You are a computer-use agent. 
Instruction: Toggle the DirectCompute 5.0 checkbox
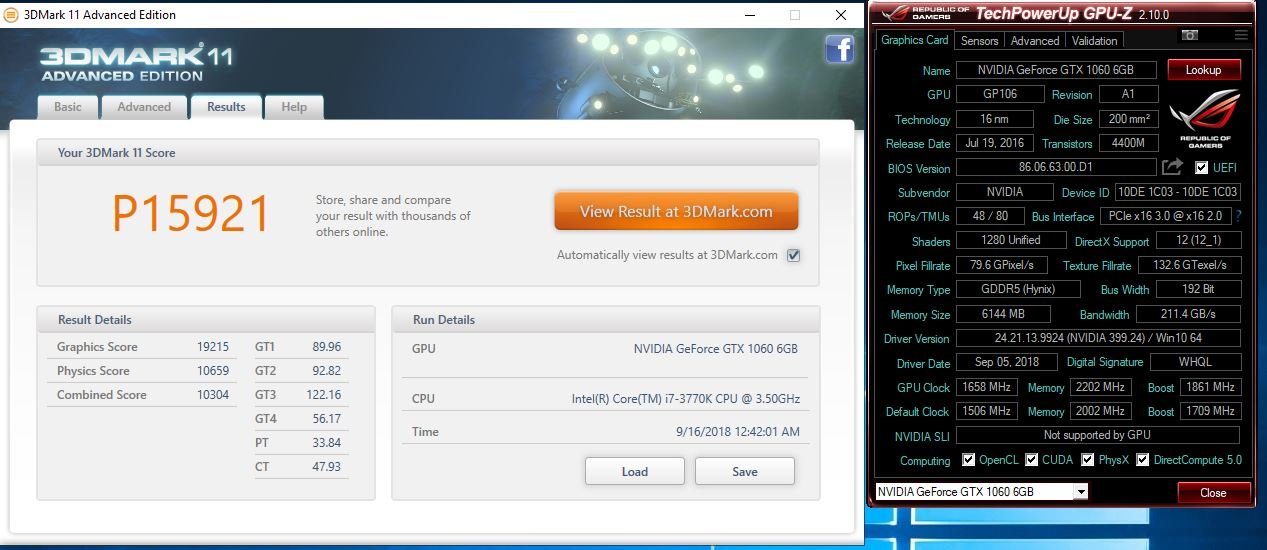(1142, 460)
